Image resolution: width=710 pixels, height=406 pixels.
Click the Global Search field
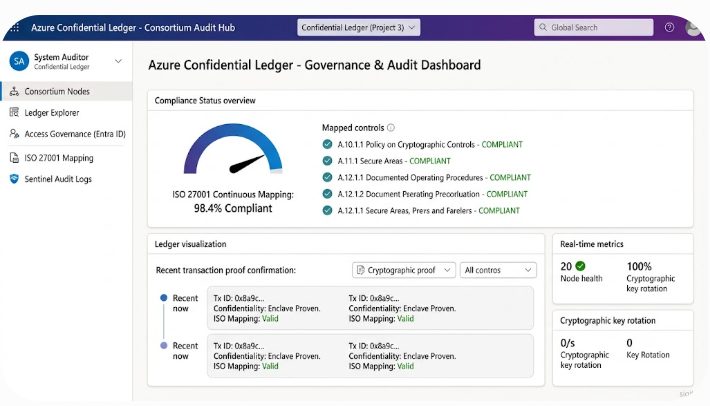pos(594,28)
